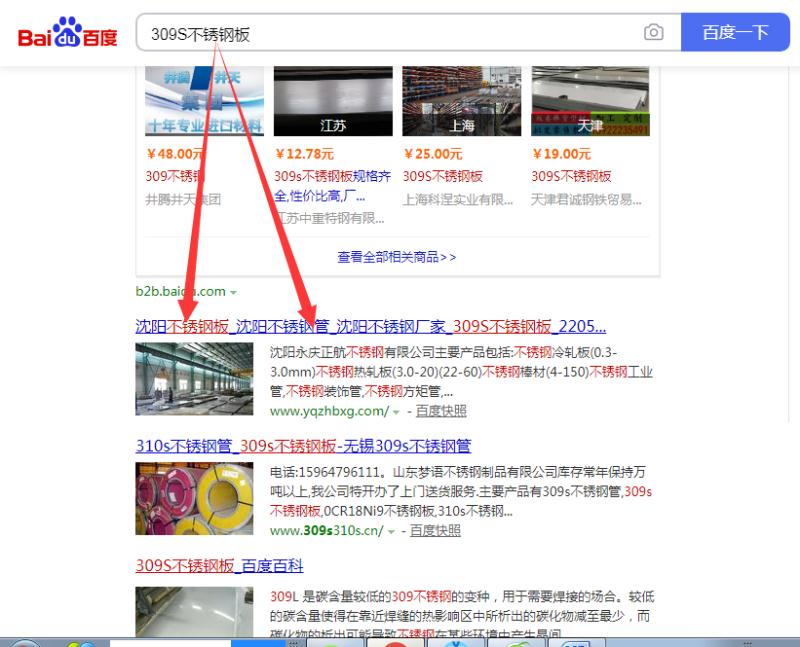Click the www.yqzhbxg.com URL
Image resolution: width=800 pixels, height=647 pixels.
330,411
